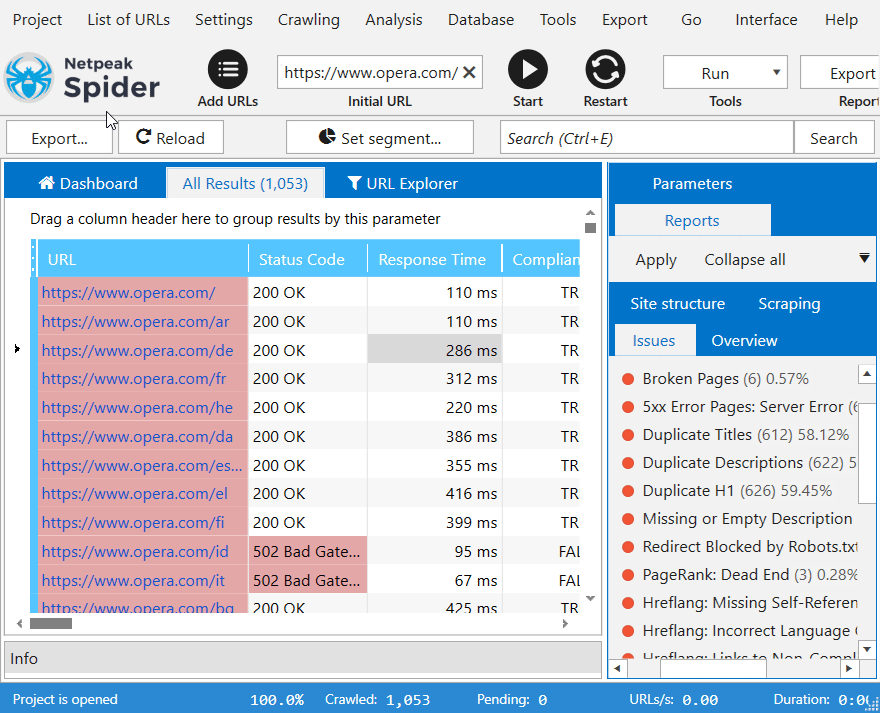Open the Crawling menu
Screen dimensions: 880x713
click(309, 20)
